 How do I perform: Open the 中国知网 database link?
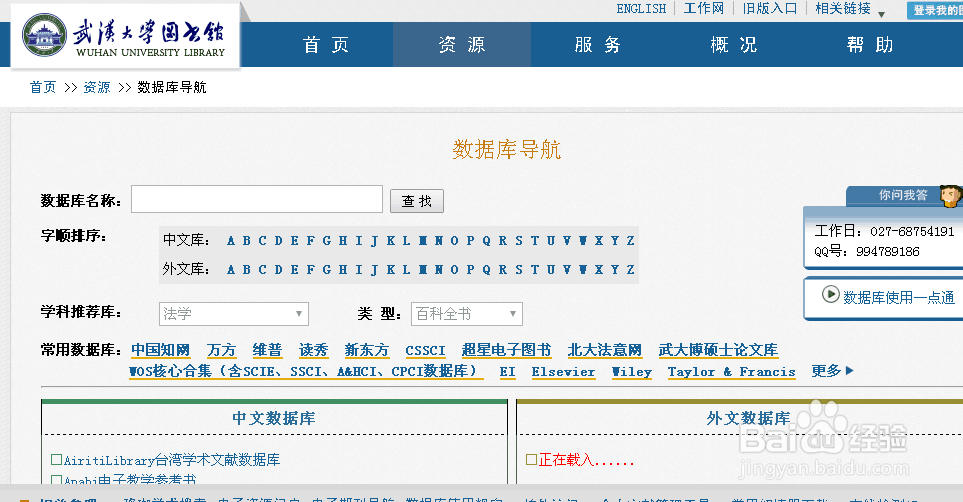[160, 350]
